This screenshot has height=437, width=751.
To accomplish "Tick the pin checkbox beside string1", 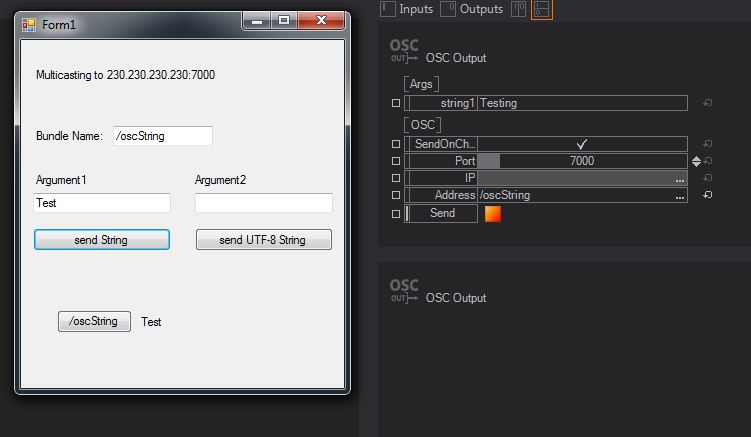I will pos(395,103).
